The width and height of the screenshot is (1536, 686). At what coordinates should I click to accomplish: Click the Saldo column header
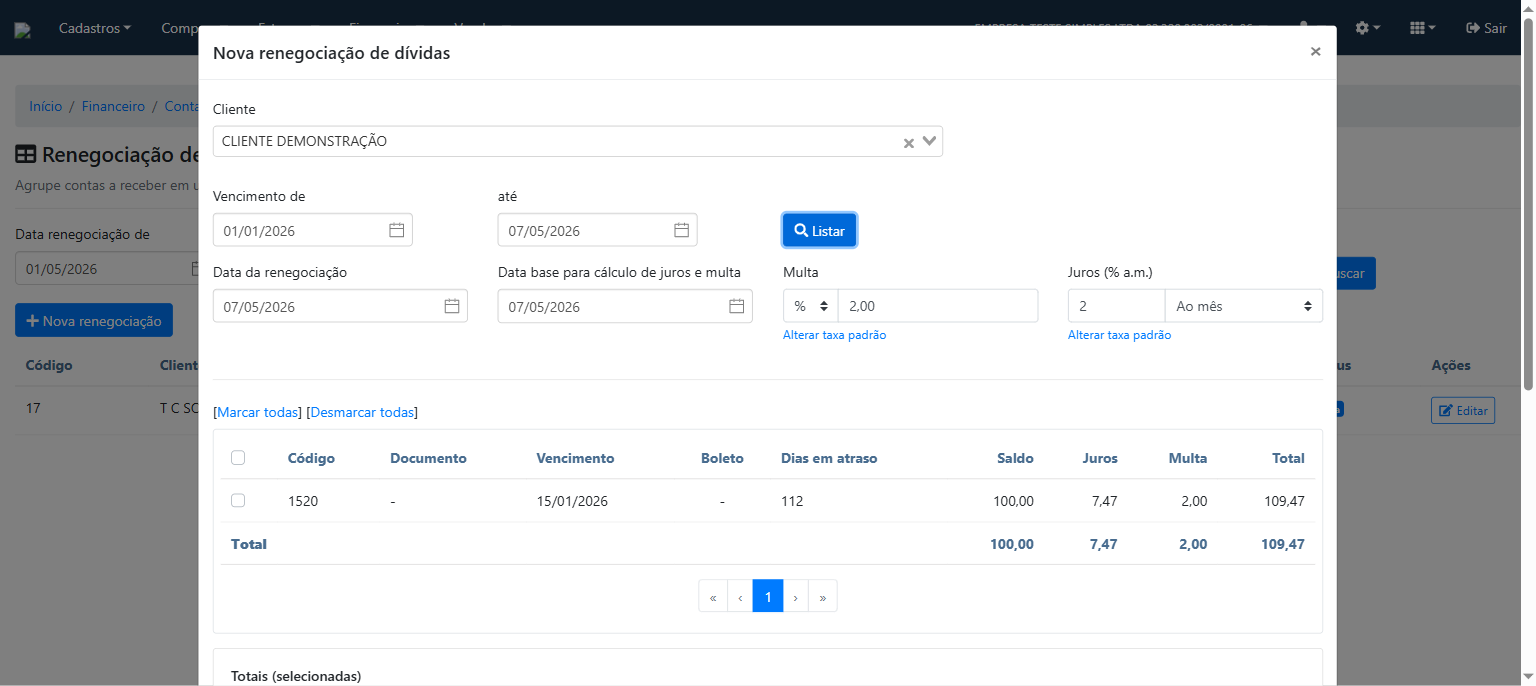1015,458
